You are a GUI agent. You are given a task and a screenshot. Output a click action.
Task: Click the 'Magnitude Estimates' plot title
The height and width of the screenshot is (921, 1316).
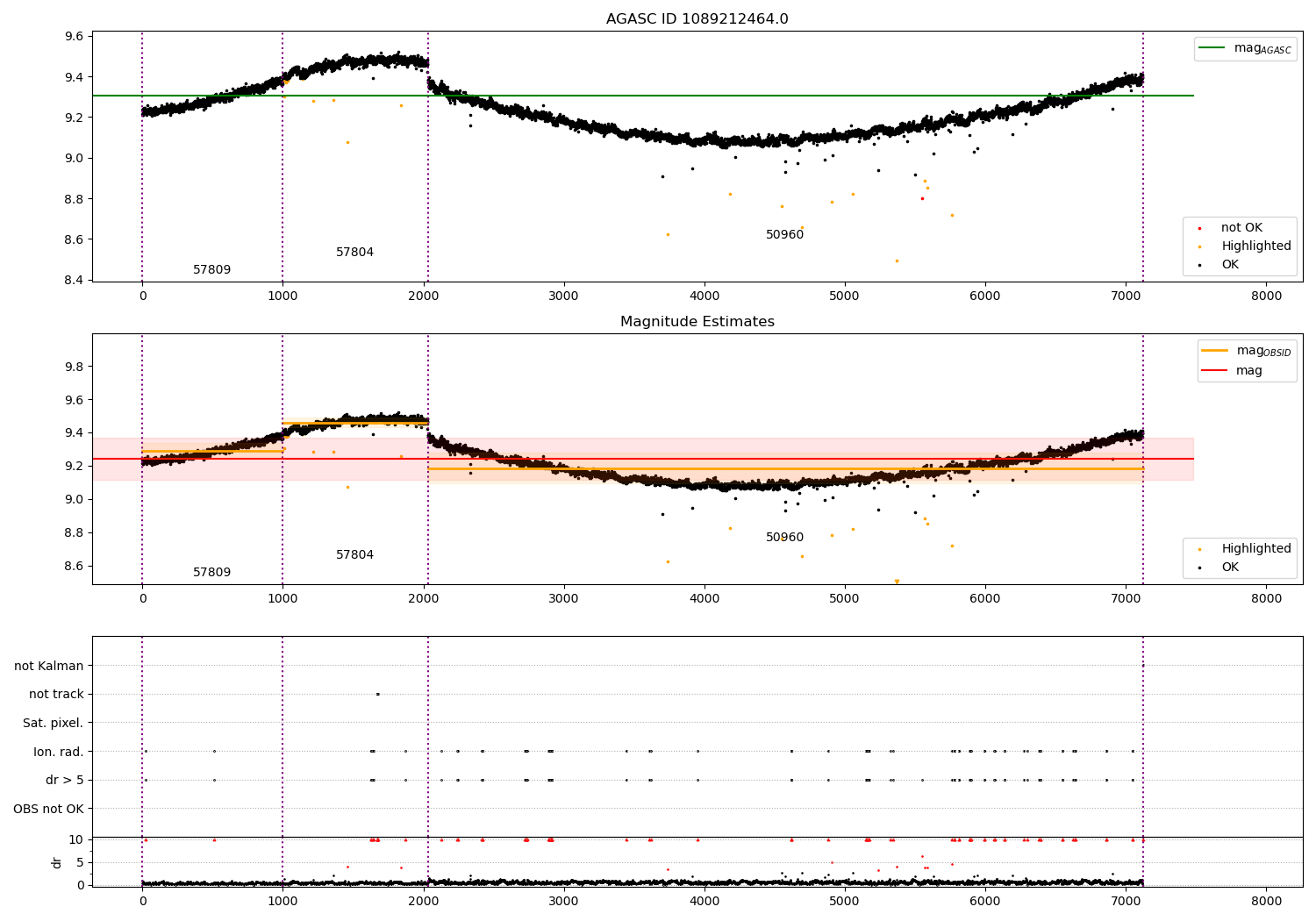tap(697, 322)
